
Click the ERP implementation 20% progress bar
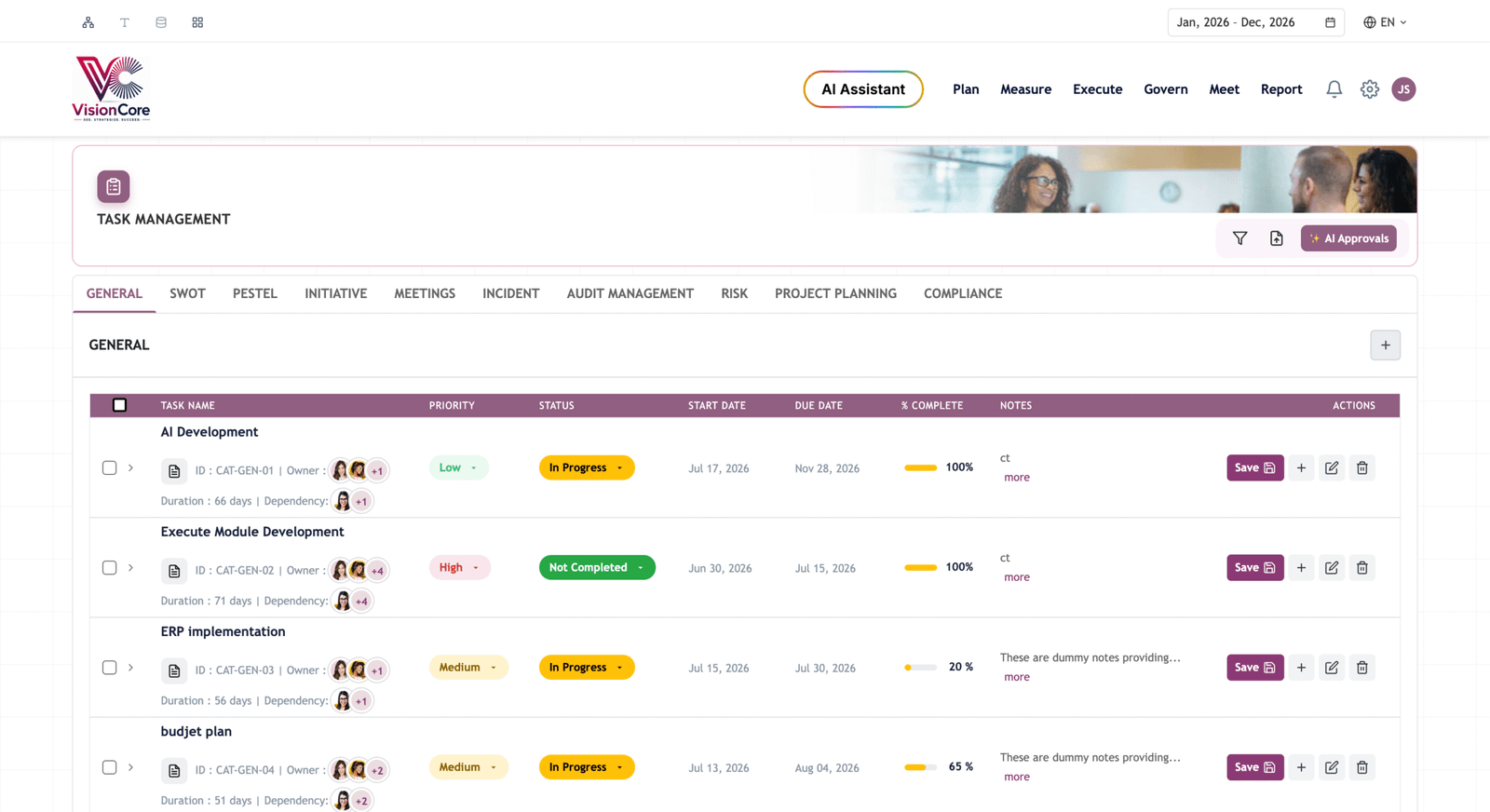[920, 668]
